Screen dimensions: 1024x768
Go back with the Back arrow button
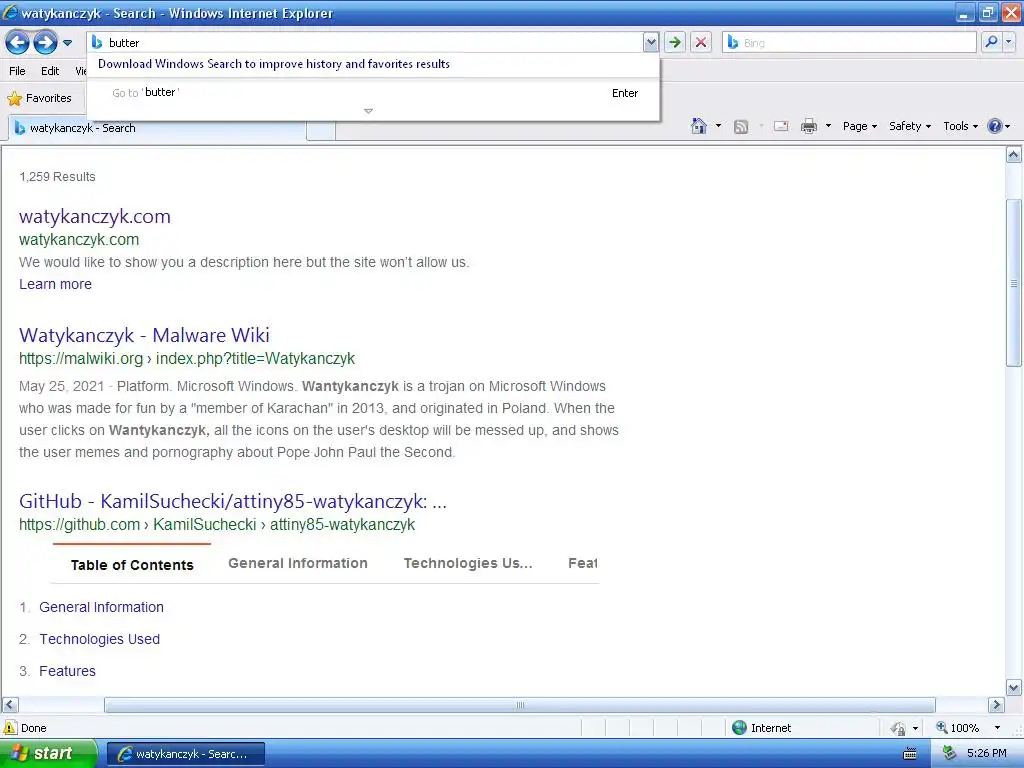18,43
